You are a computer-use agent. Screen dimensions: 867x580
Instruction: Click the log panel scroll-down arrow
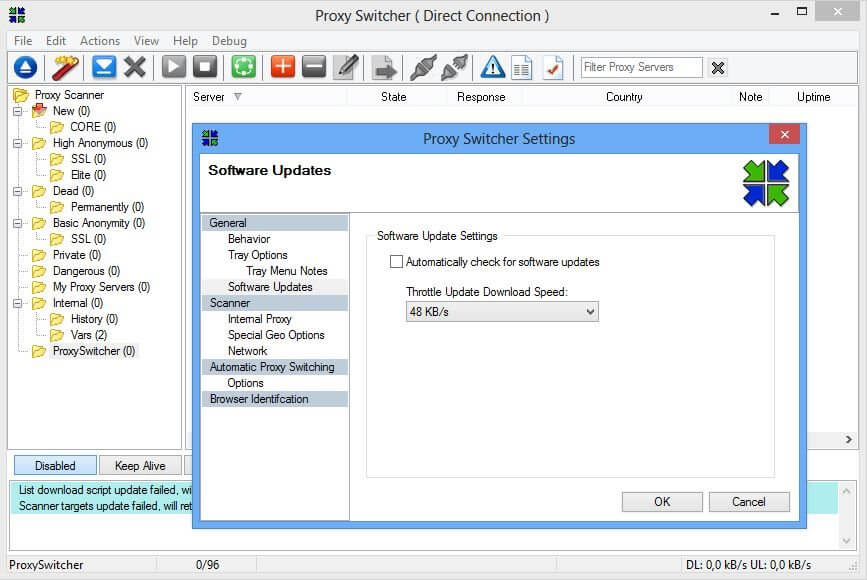(x=847, y=541)
